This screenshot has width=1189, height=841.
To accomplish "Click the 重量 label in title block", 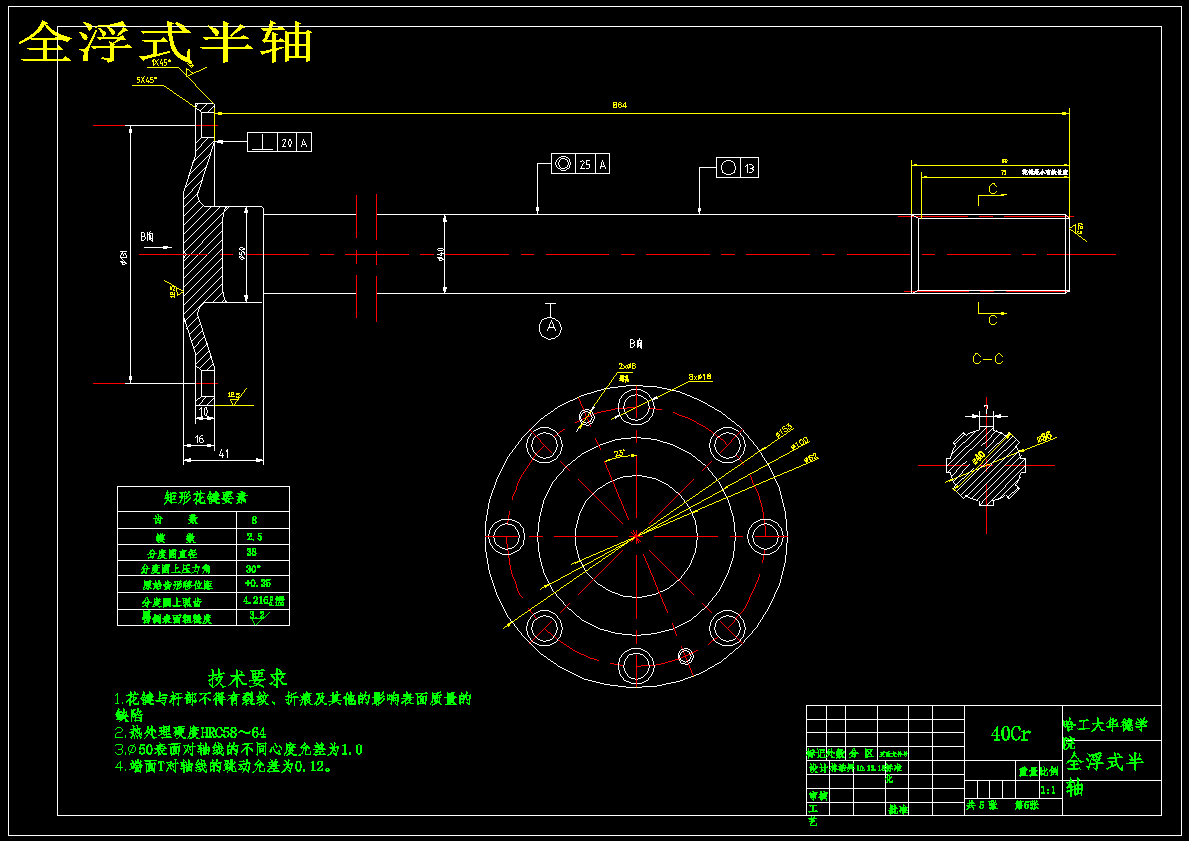I will pyautogui.click(x=1028, y=772).
